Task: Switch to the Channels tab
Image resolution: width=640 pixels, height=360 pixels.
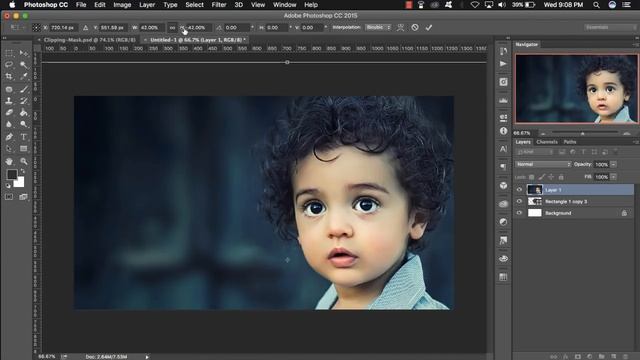Action: 547,142
